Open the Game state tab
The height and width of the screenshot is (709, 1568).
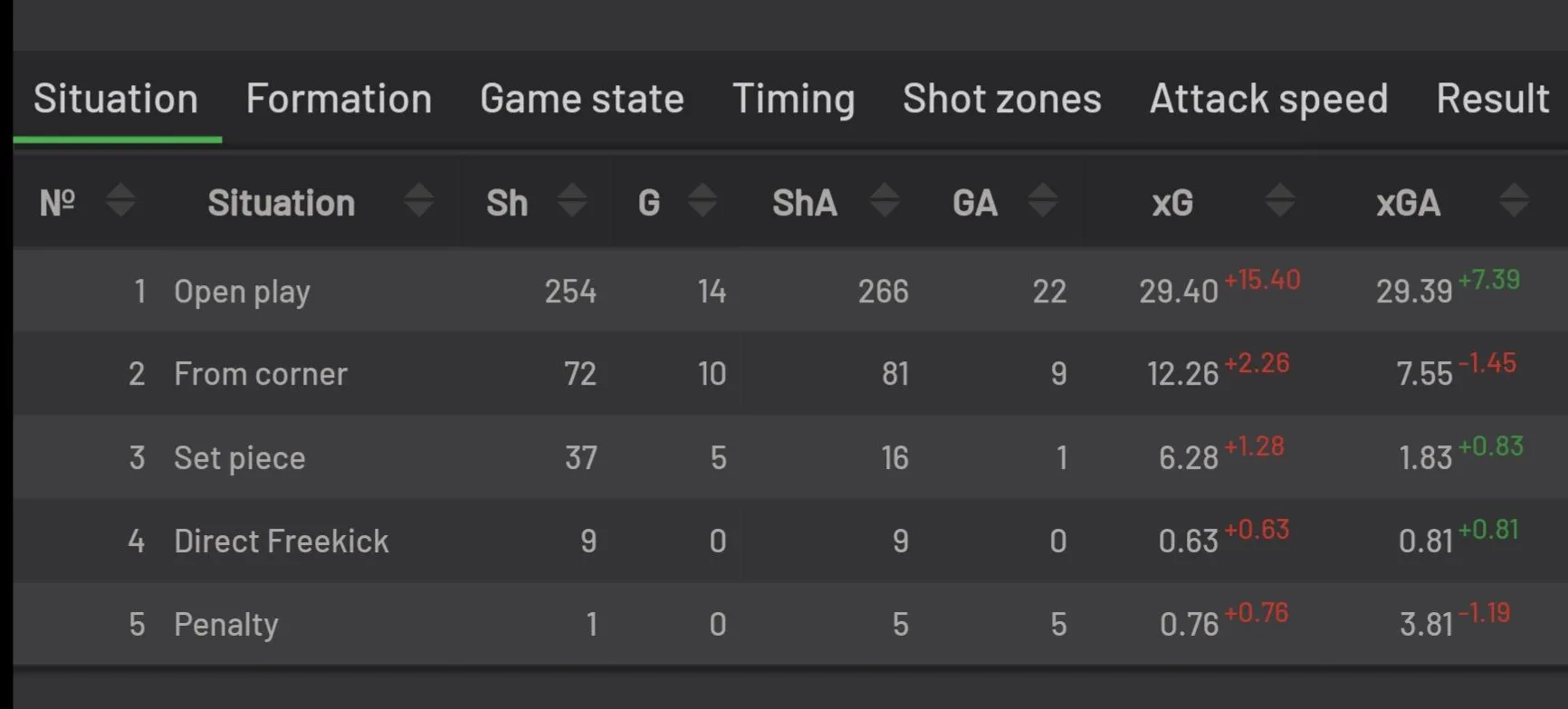point(581,99)
